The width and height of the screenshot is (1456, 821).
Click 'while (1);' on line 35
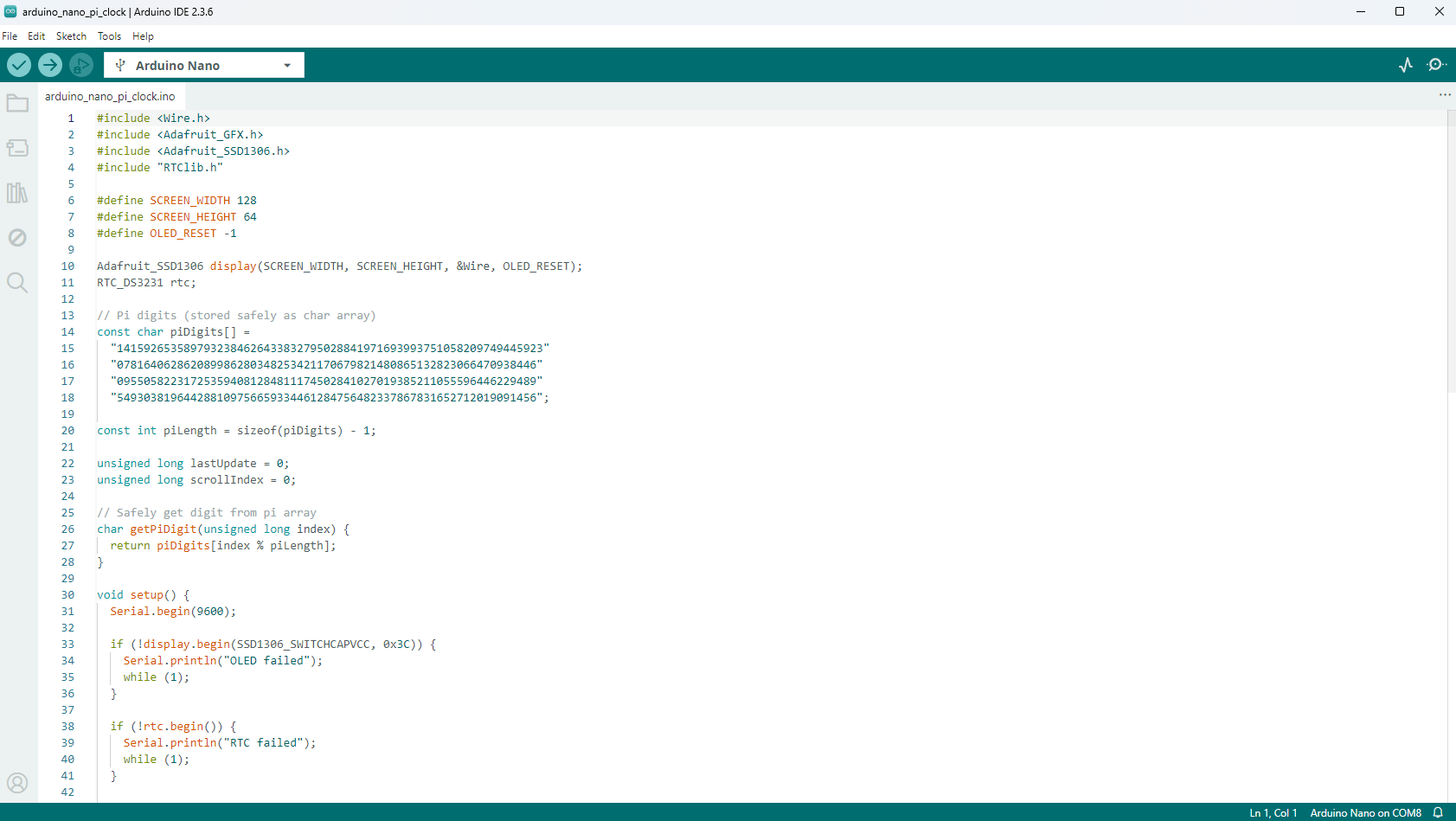click(x=157, y=677)
